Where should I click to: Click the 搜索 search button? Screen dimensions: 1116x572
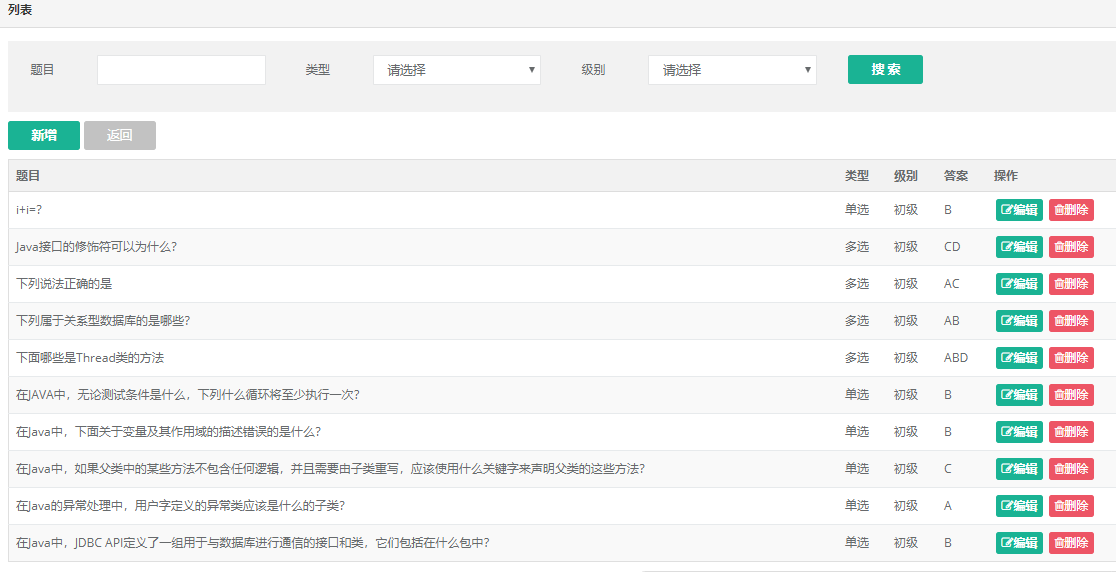point(885,70)
